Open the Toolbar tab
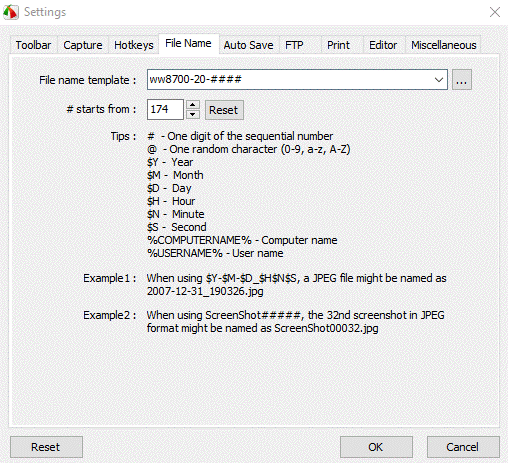The width and height of the screenshot is (508, 463). coord(33,45)
